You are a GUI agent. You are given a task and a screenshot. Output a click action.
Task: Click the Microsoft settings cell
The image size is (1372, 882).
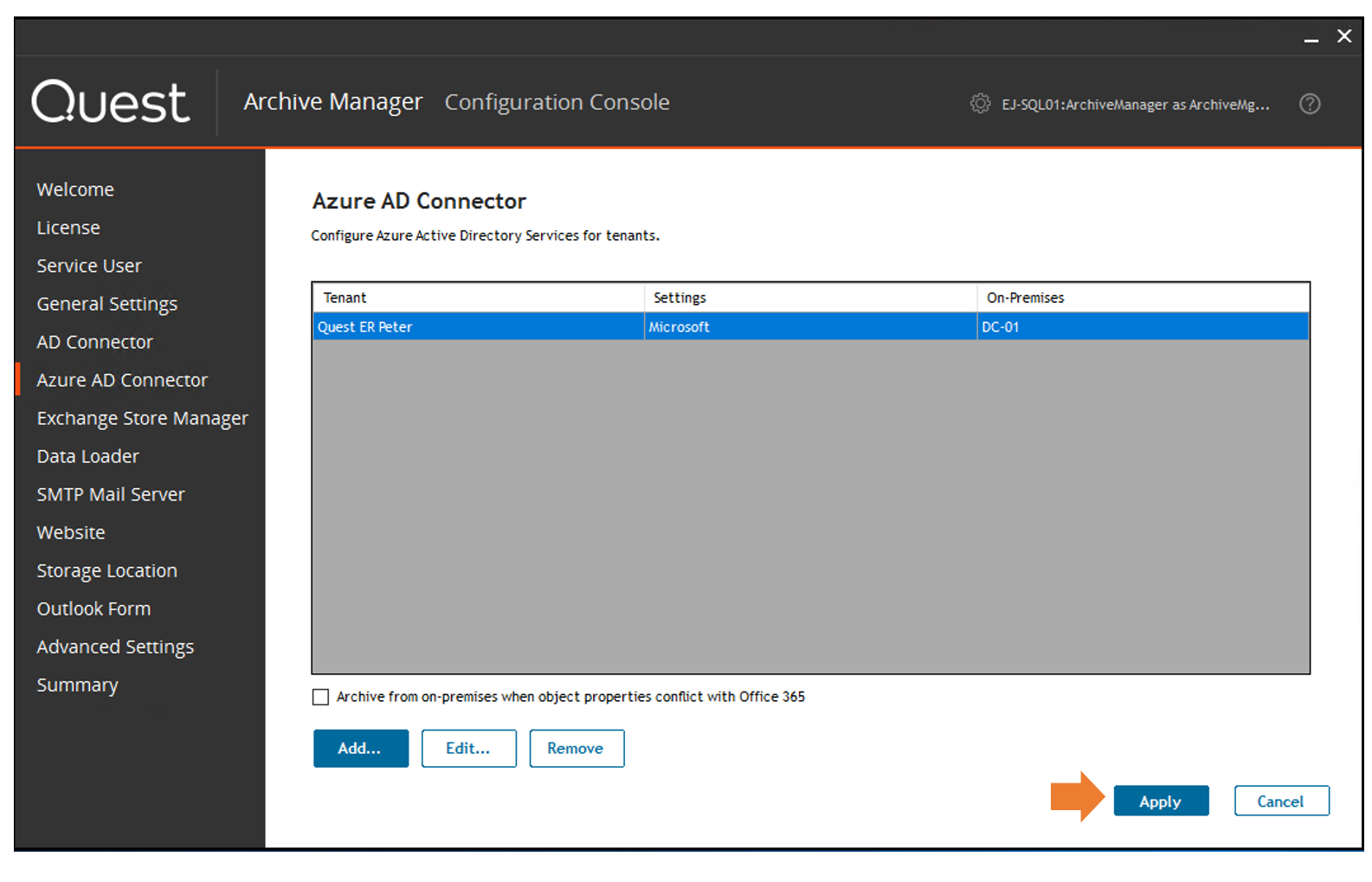coord(811,327)
